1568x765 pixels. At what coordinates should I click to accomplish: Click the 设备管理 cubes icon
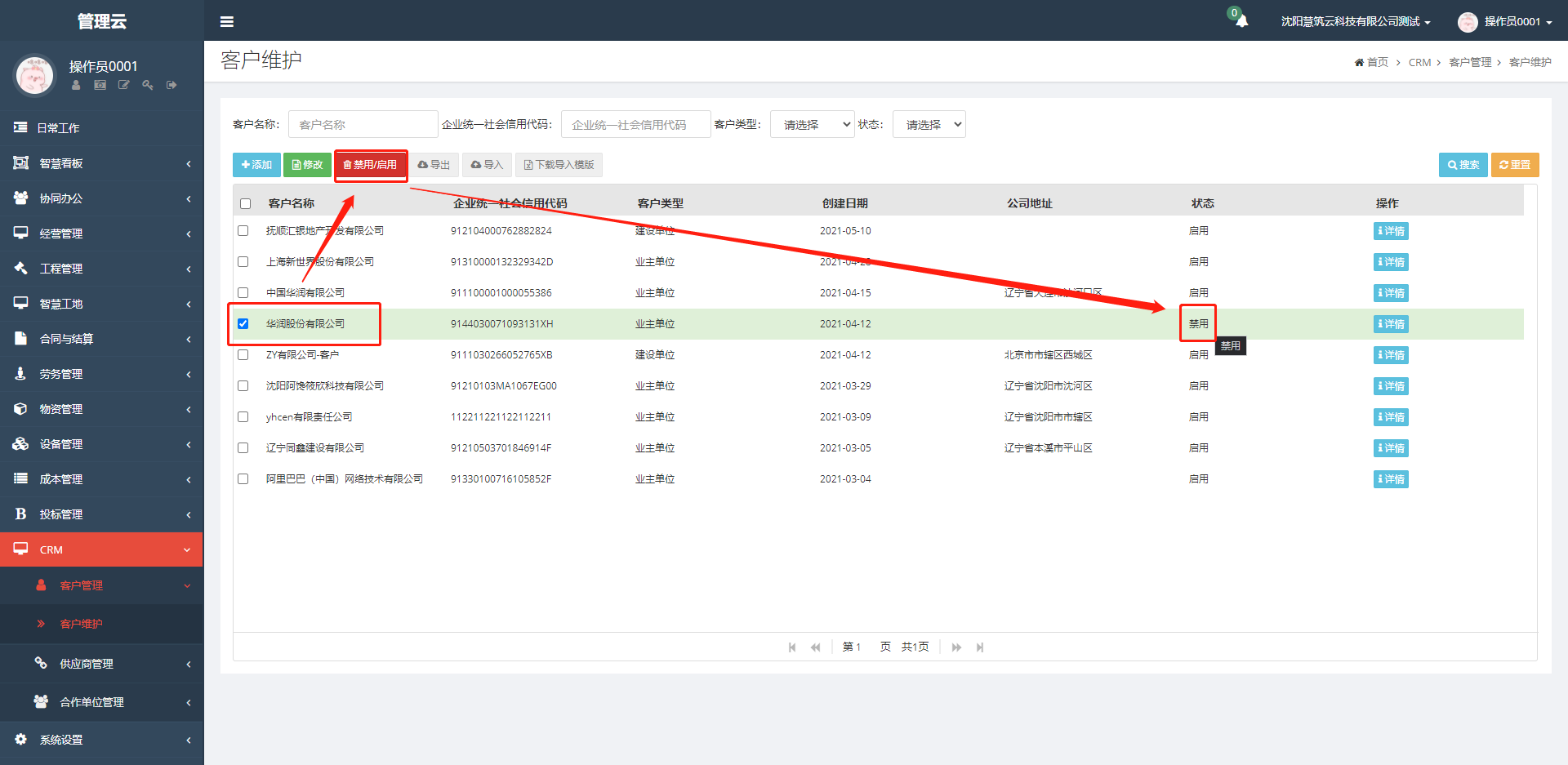pyautogui.click(x=20, y=443)
